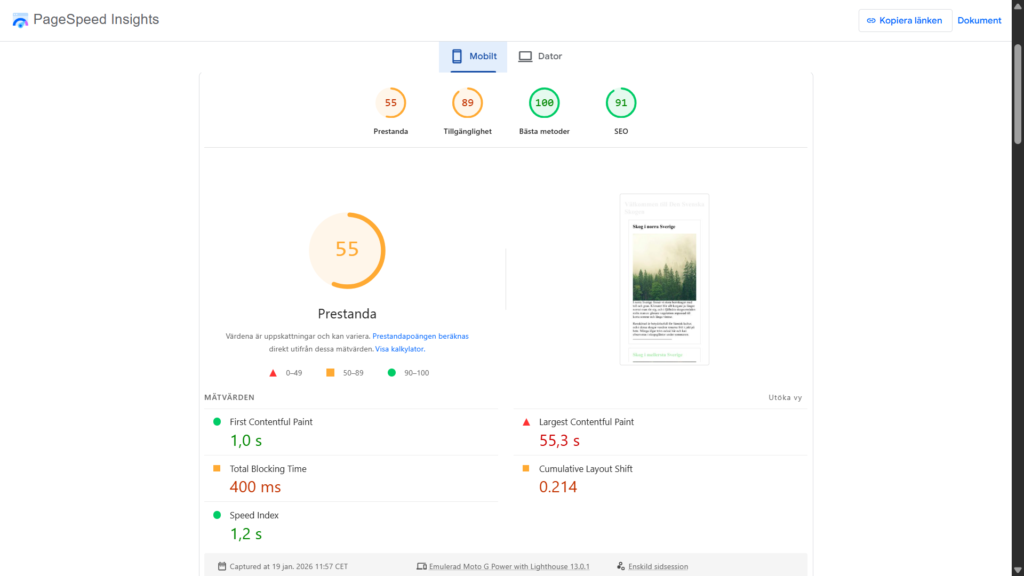Open the Dokument link
This screenshot has height=576, width=1024.
tap(979, 20)
